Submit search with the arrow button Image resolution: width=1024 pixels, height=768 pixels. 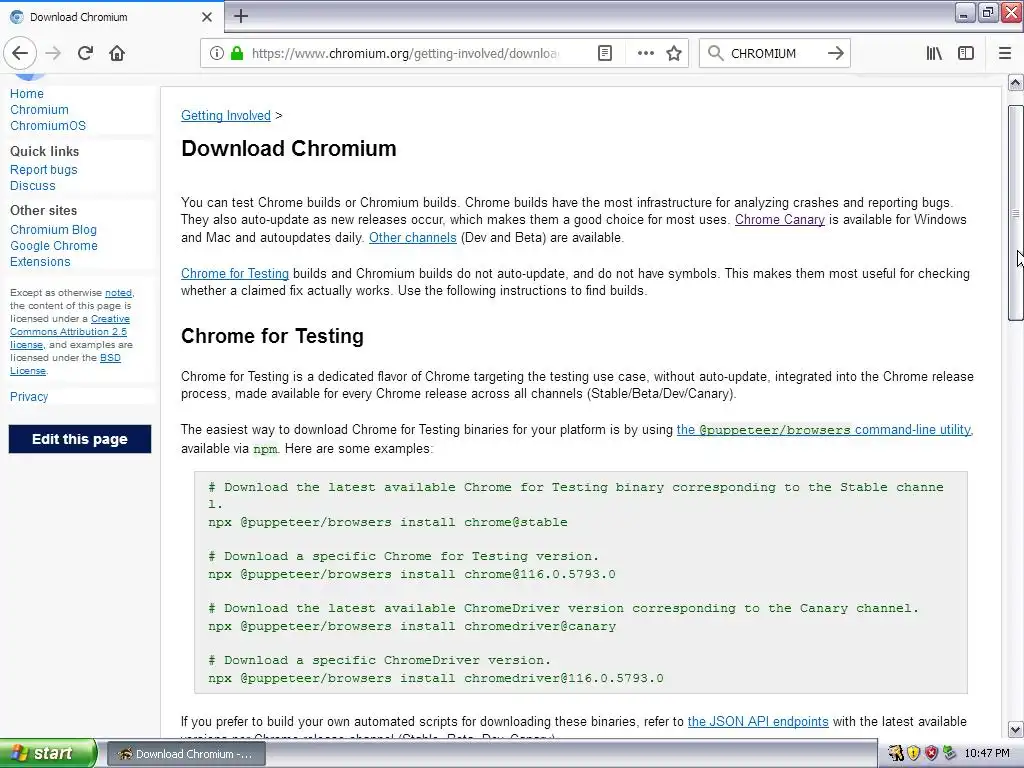[835, 53]
